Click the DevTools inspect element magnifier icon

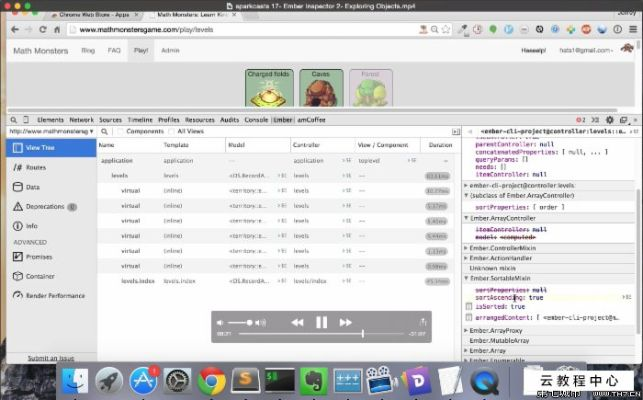tap(14, 120)
